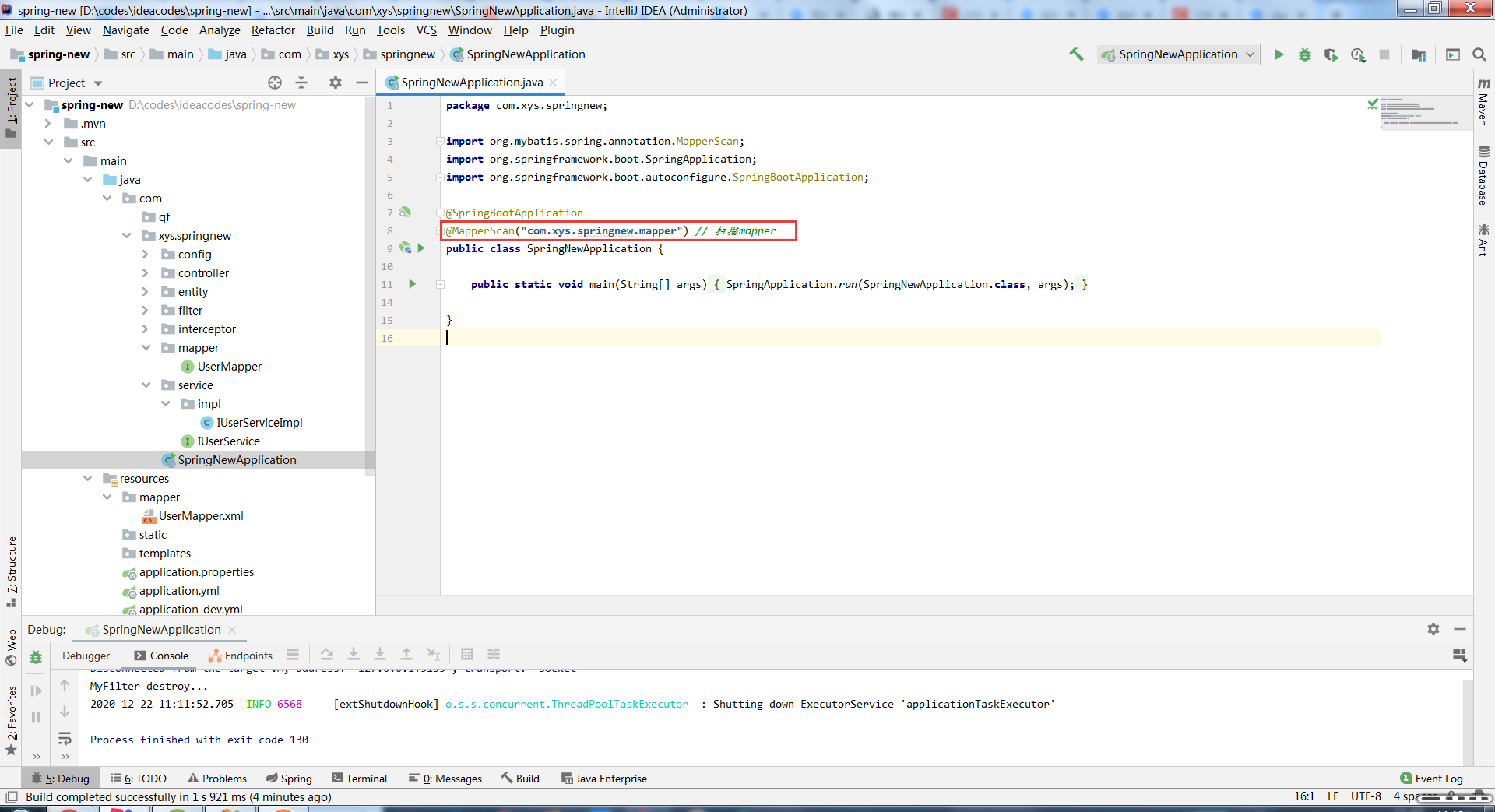
Task: Open the Maven tool window
Action: pos(1483,101)
